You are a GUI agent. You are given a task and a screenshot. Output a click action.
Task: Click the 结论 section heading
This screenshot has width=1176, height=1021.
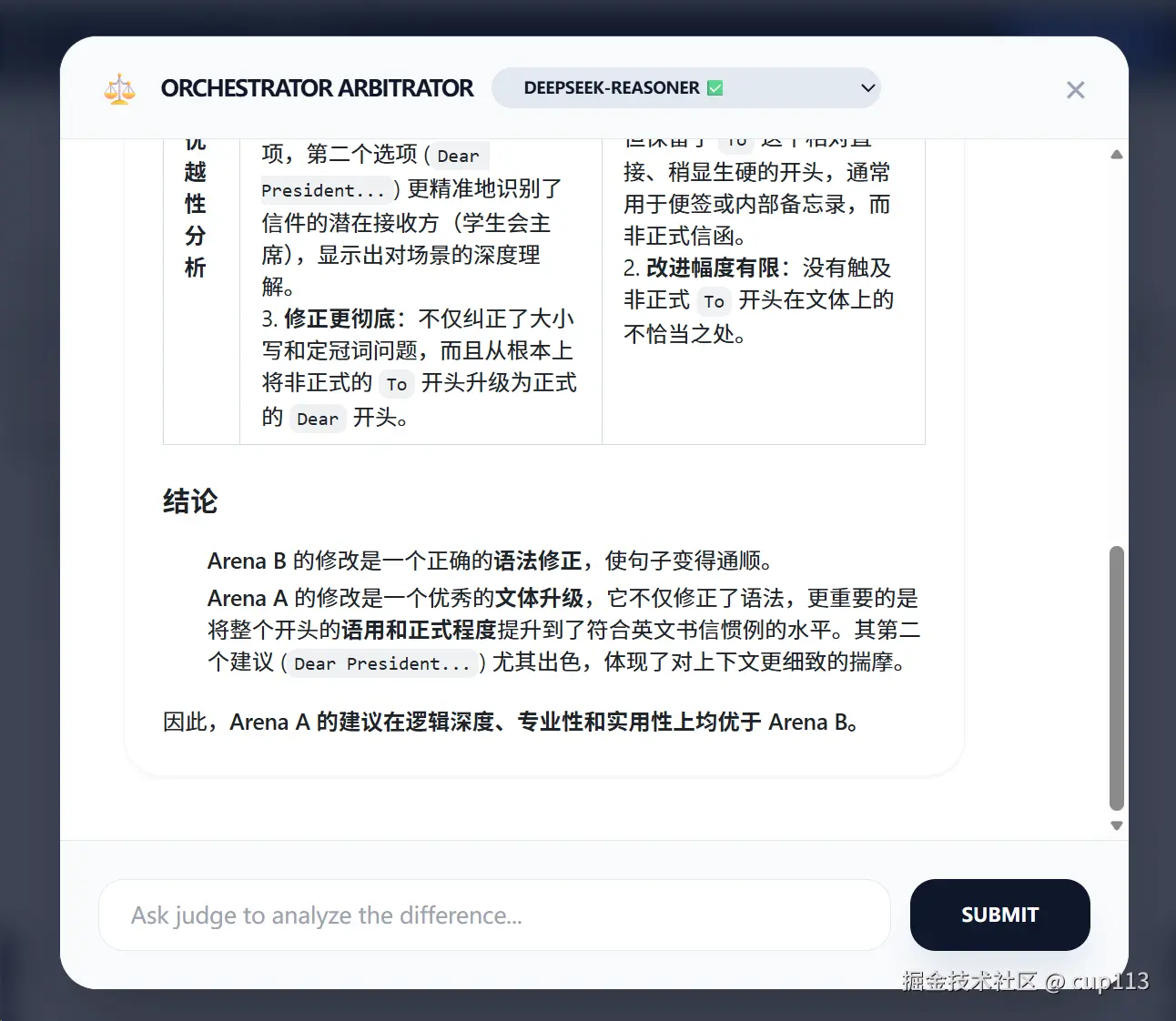[188, 501]
